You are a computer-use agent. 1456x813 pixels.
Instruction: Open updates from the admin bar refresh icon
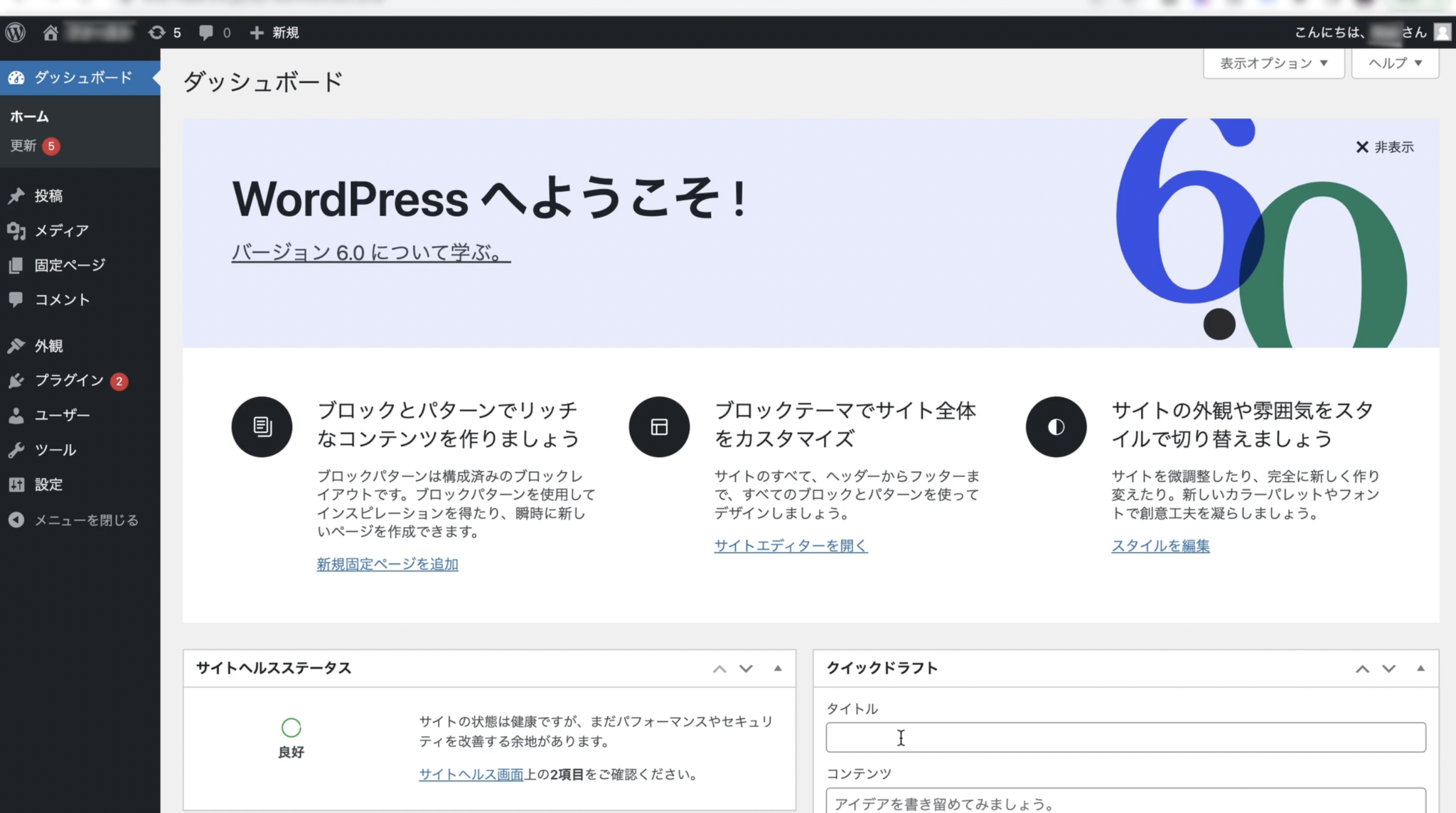tap(156, 33)
